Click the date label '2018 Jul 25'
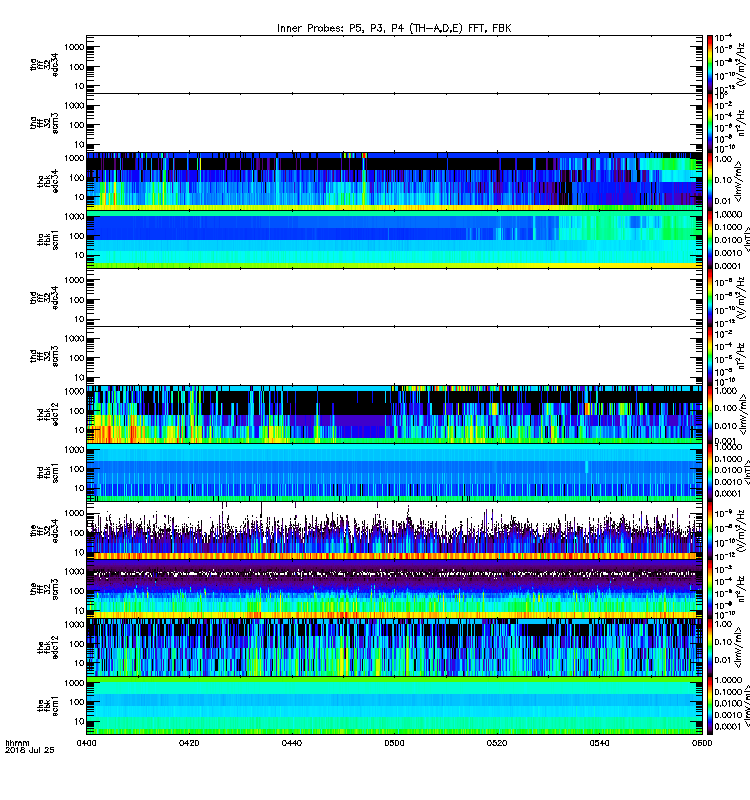This screenshot has height=800, width=750. coord(29,750)
